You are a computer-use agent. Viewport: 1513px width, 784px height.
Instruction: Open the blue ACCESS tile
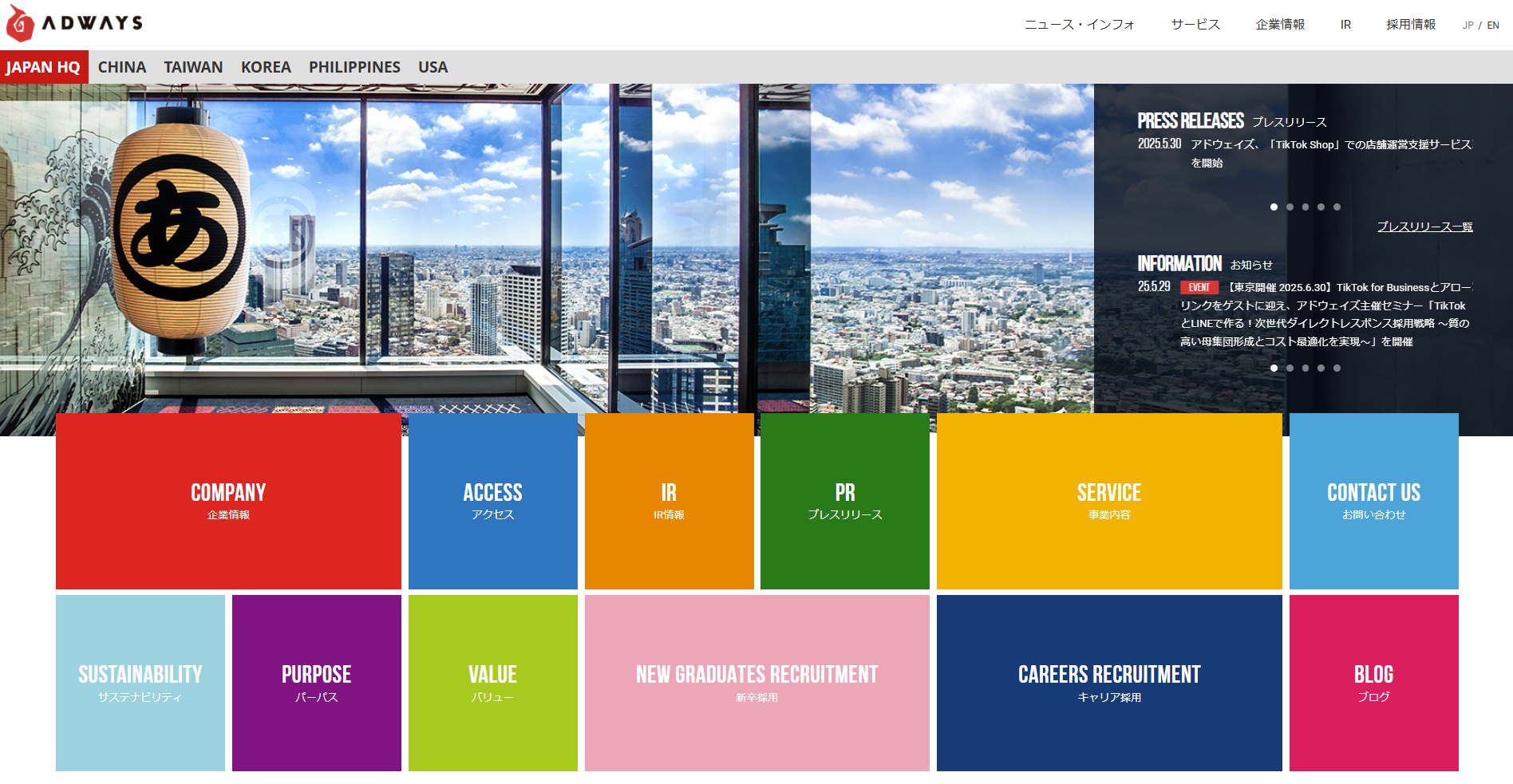click(493, 501)
